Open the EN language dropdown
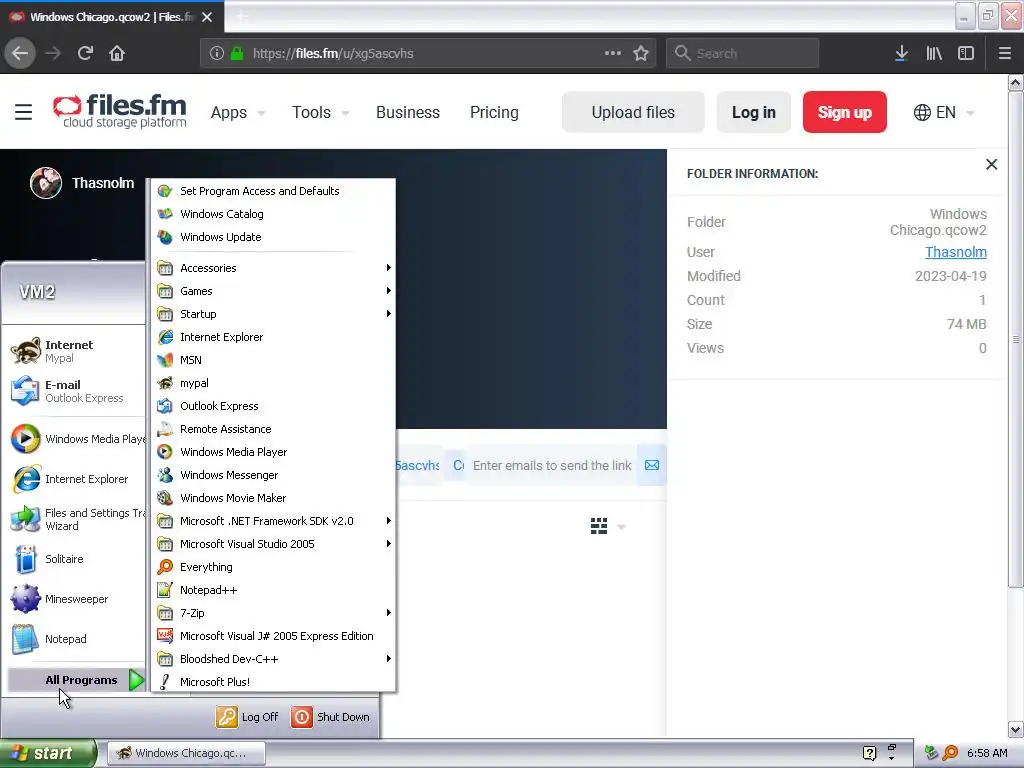The image size is (1024, 768). pos(944,112)
